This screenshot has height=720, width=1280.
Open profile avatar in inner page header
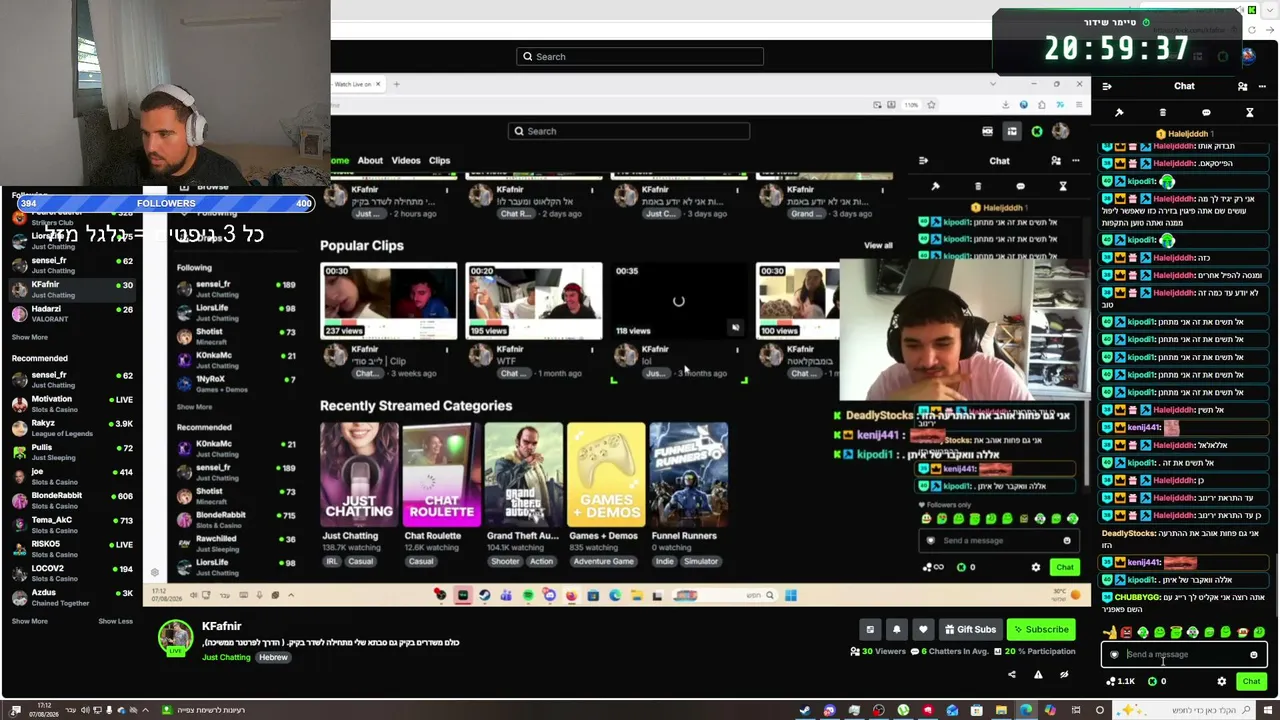point(1060,131)
